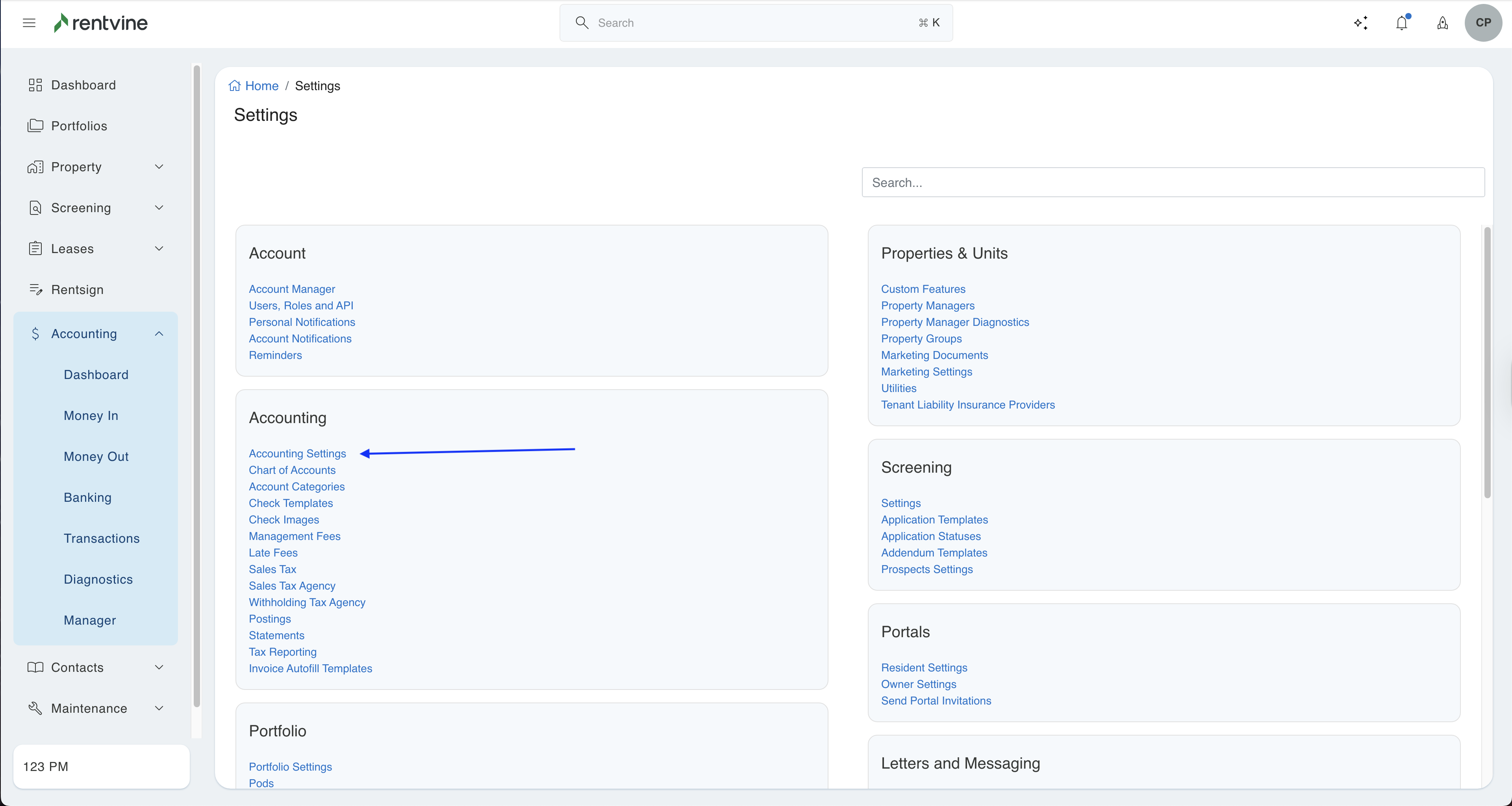Open the CP user avatar menu
The width and height of the screenshot is (1512, 806).
pos(1482,23)
